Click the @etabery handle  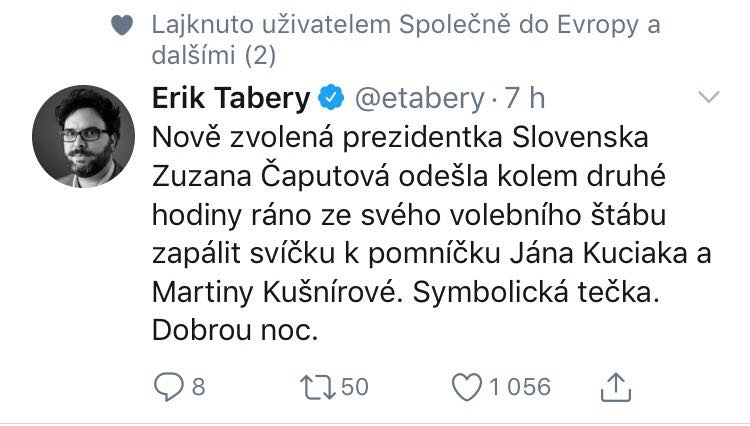click(419, 98)
